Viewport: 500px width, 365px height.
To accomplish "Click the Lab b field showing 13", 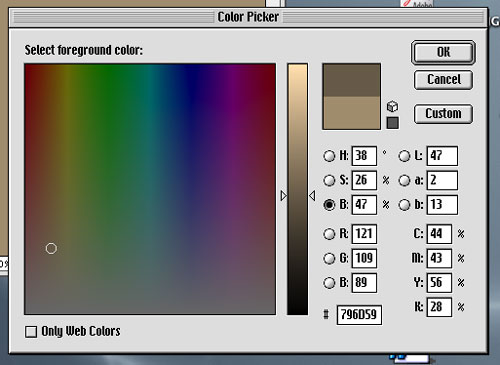I will pos(442,205).
